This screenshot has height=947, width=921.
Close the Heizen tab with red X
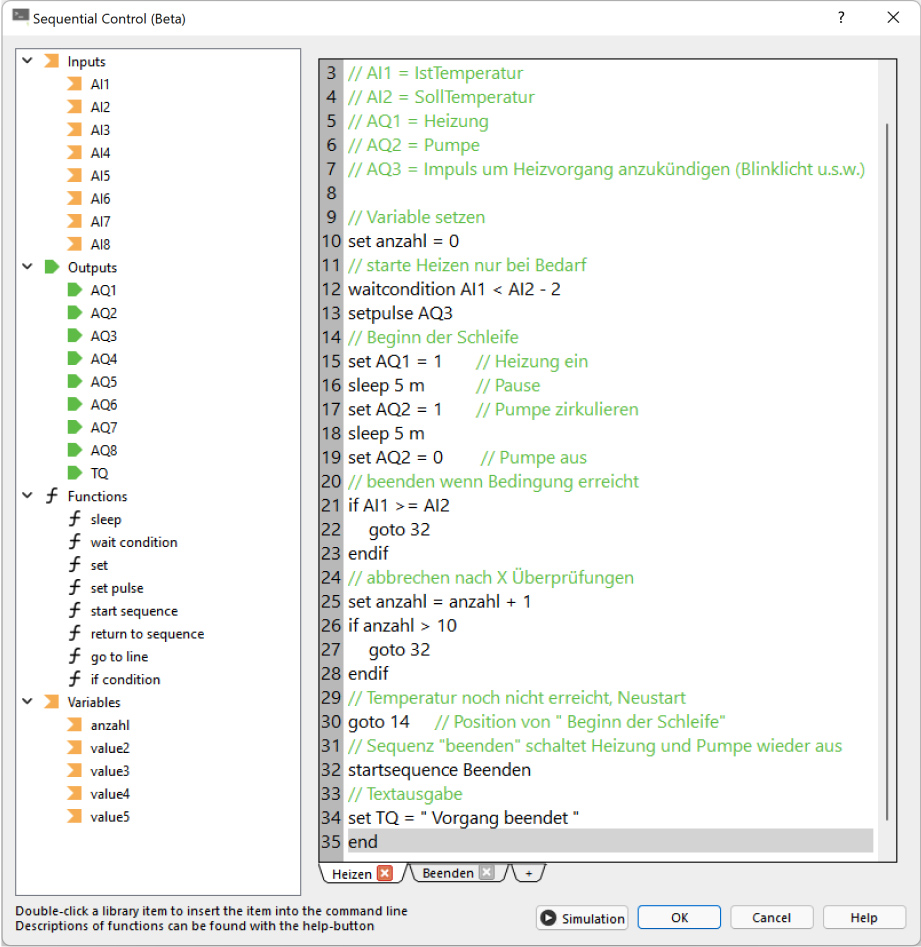(x=384, y=873)
